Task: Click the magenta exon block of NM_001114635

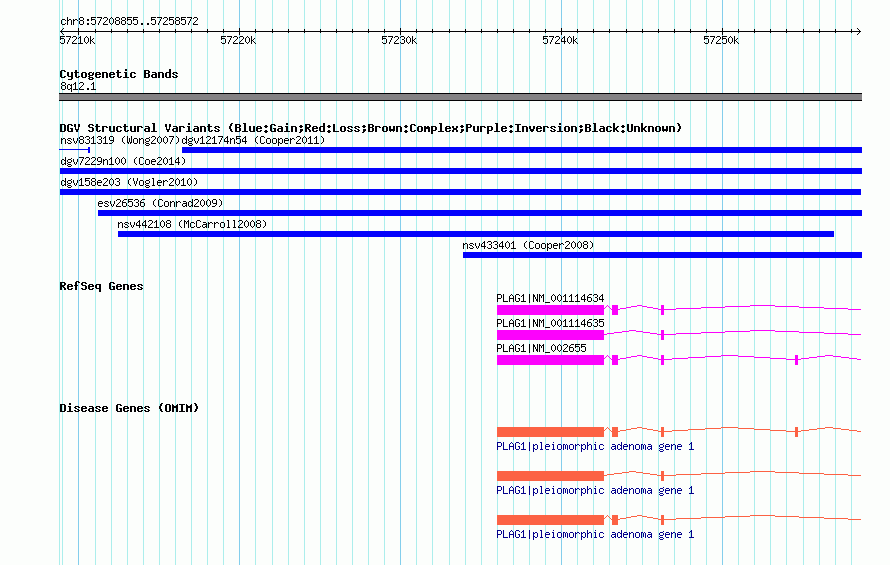Action: pyautogui.click(x=550, y=335)
